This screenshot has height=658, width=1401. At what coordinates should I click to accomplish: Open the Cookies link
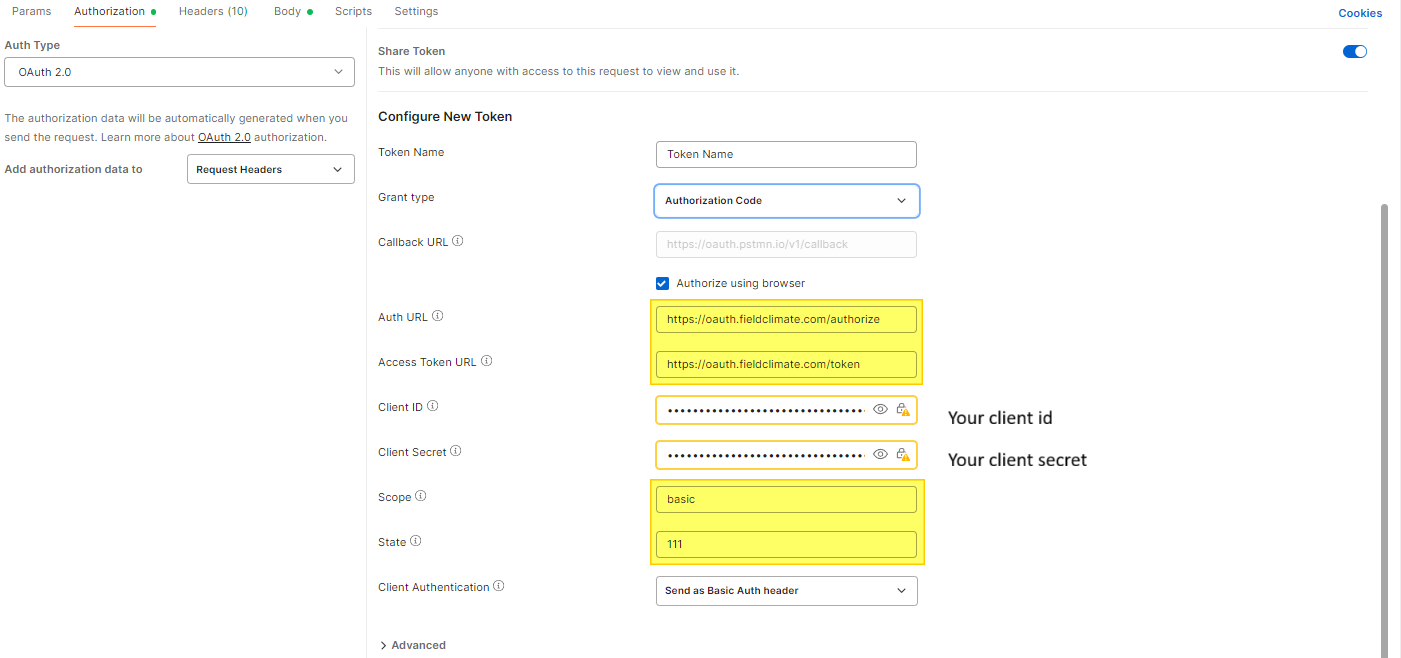pos(1360,14)
